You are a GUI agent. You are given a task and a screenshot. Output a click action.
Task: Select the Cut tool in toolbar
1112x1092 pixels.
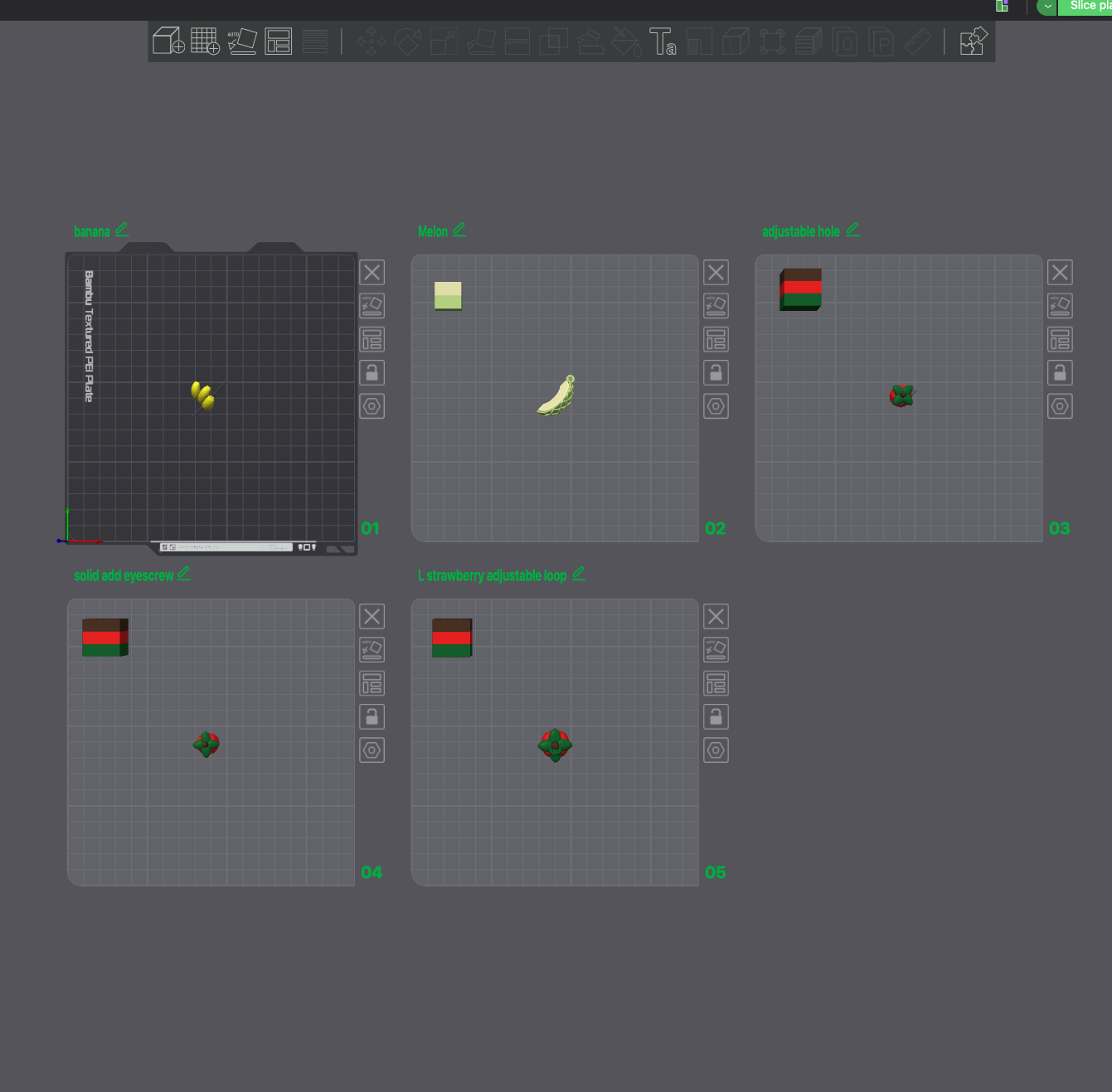517,41
